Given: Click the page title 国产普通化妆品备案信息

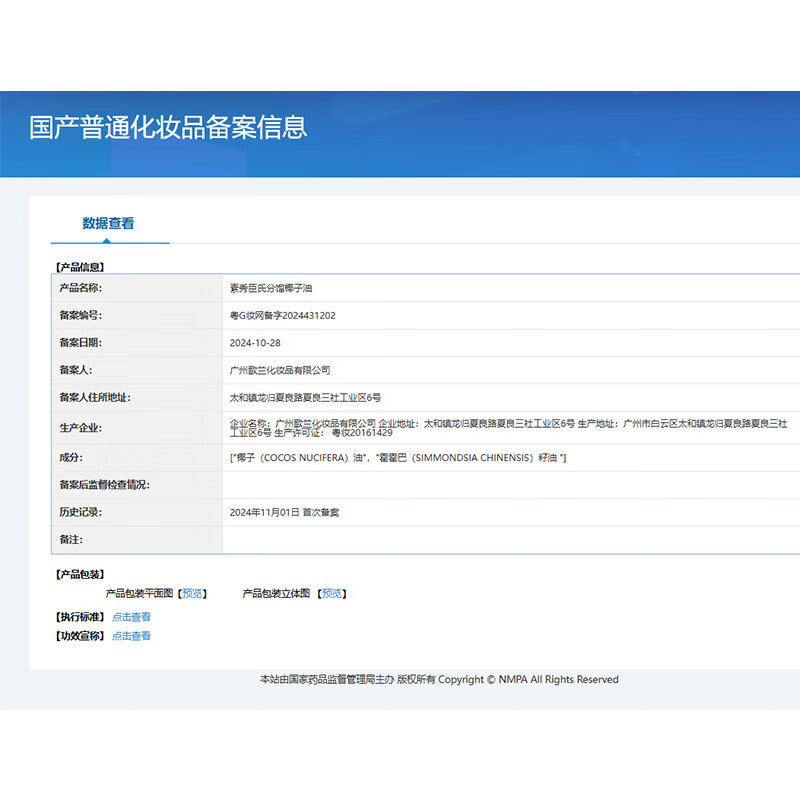Looking at the screenshot, I should tap(168, 128).
